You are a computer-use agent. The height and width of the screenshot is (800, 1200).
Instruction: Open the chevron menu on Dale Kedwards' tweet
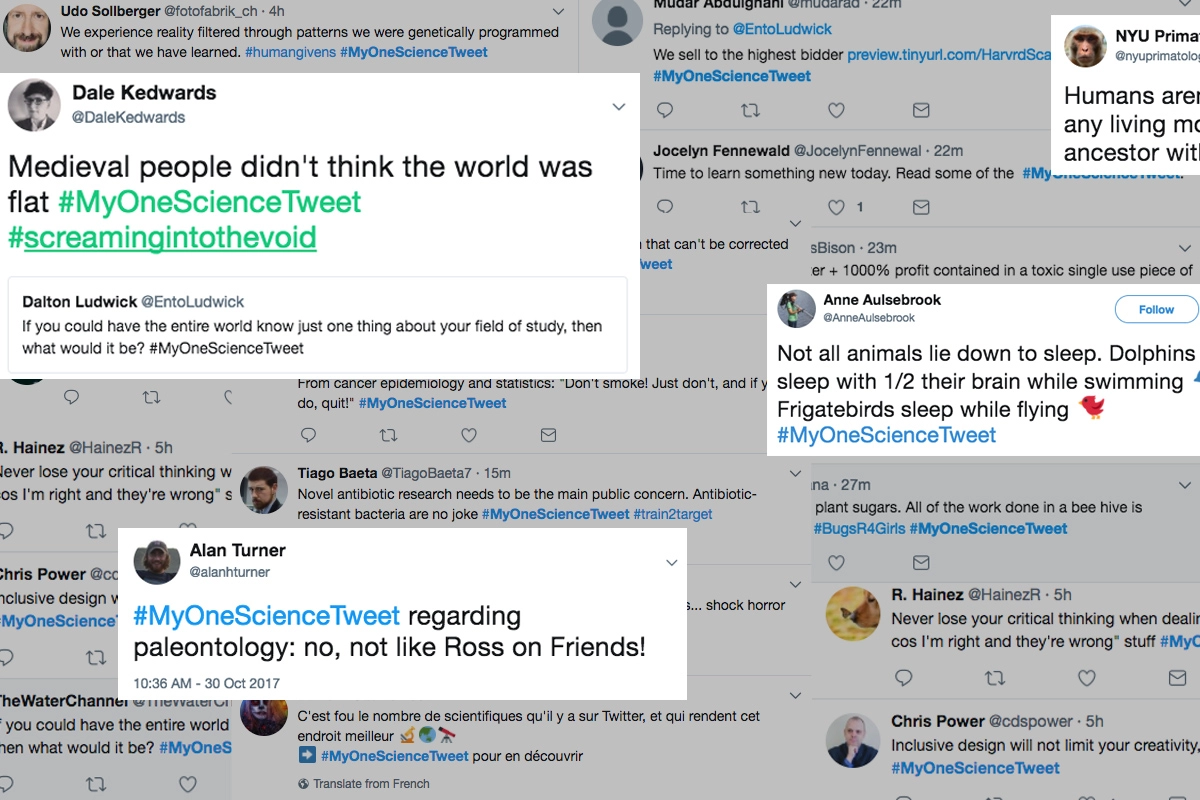click(619, 107)
